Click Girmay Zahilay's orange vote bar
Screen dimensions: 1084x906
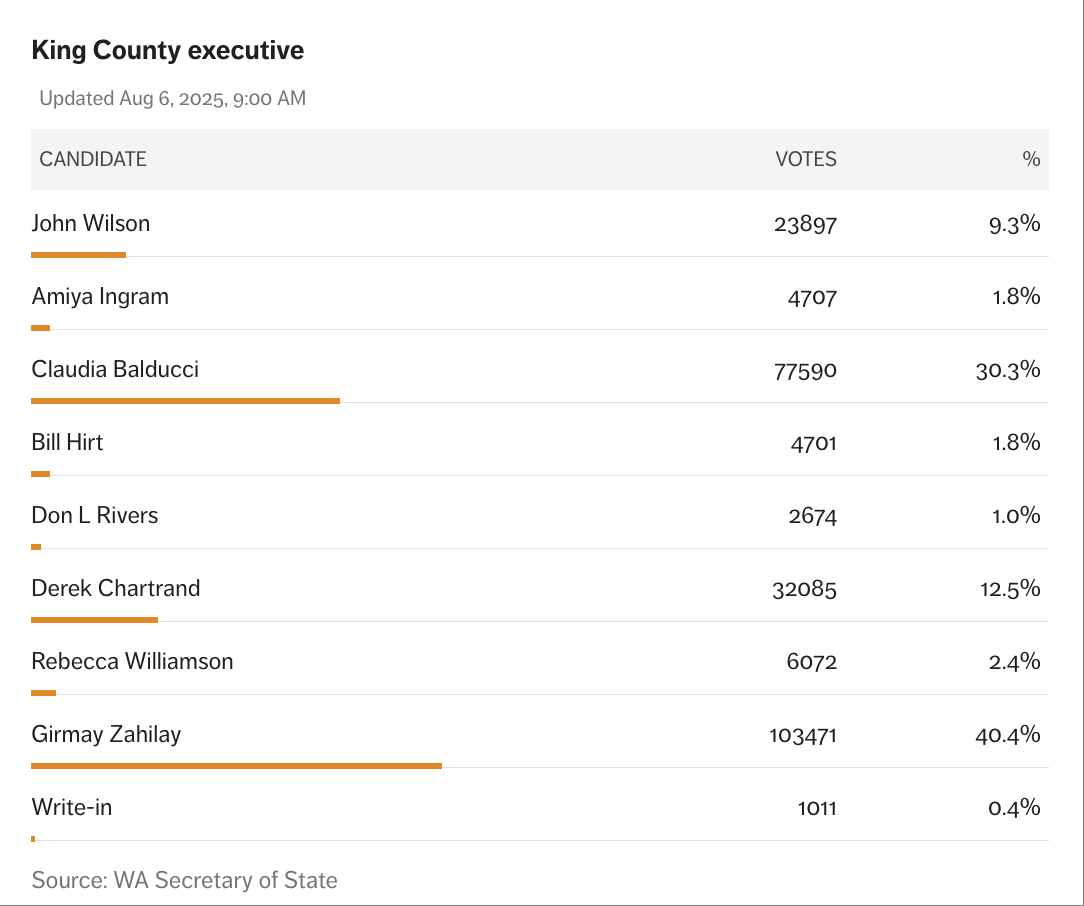236,766
